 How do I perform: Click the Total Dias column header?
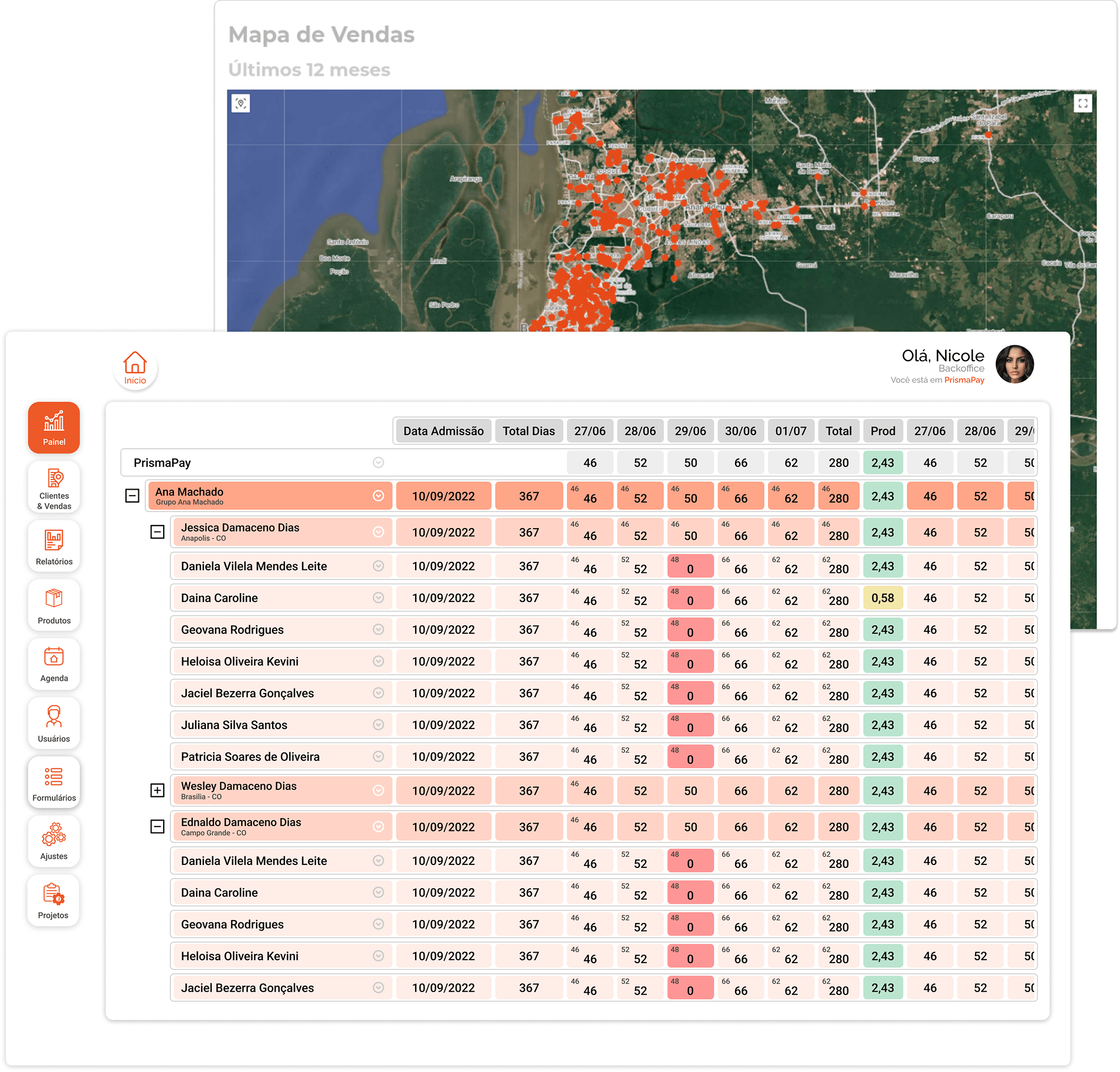tap(529, 431)
